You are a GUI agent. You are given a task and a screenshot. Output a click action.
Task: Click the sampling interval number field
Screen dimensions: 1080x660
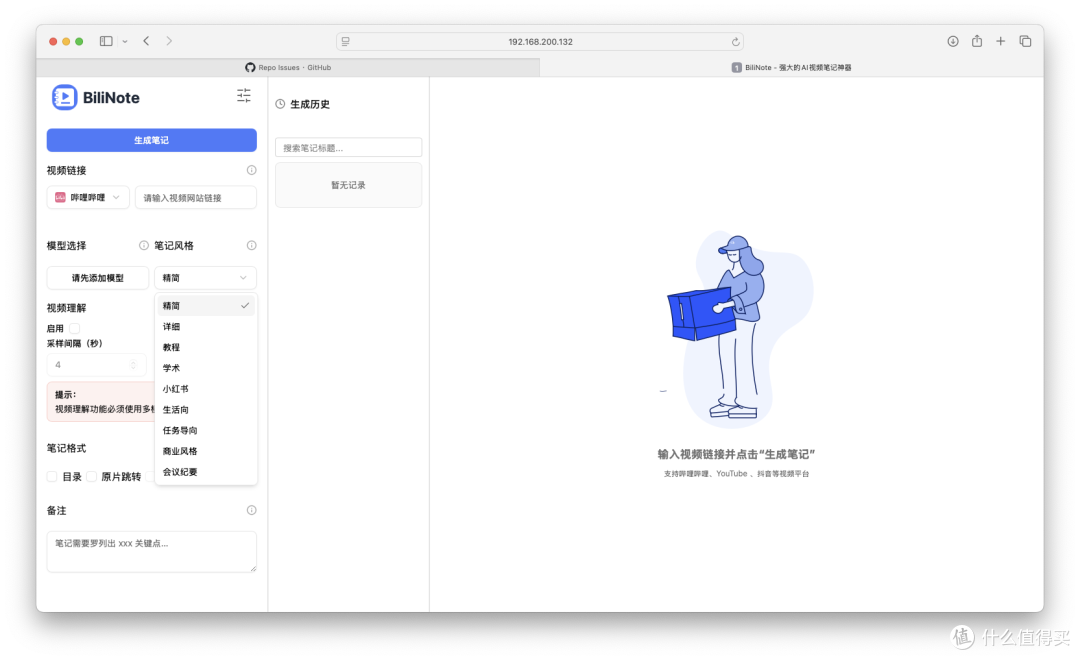pos(96,364)
